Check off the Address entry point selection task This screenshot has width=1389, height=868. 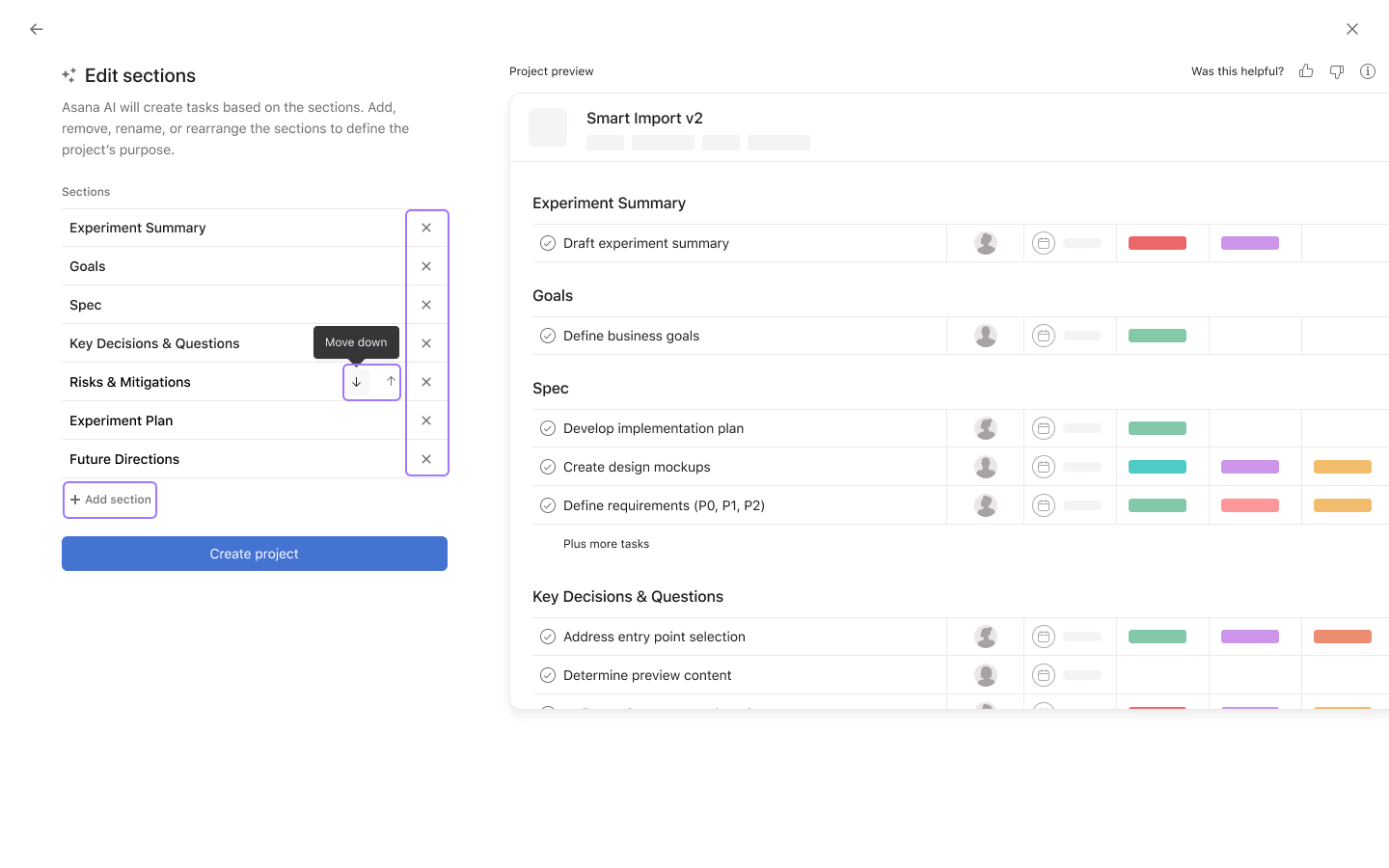548,636
